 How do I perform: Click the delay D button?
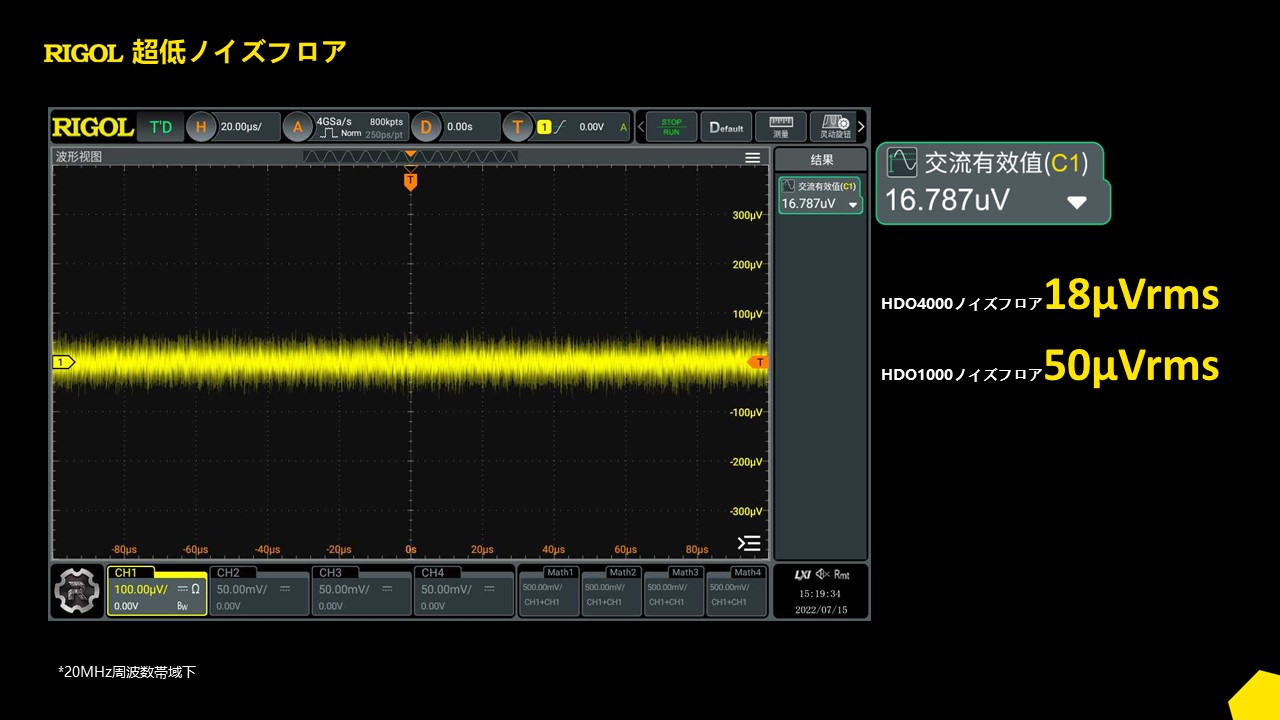point(426,127)
